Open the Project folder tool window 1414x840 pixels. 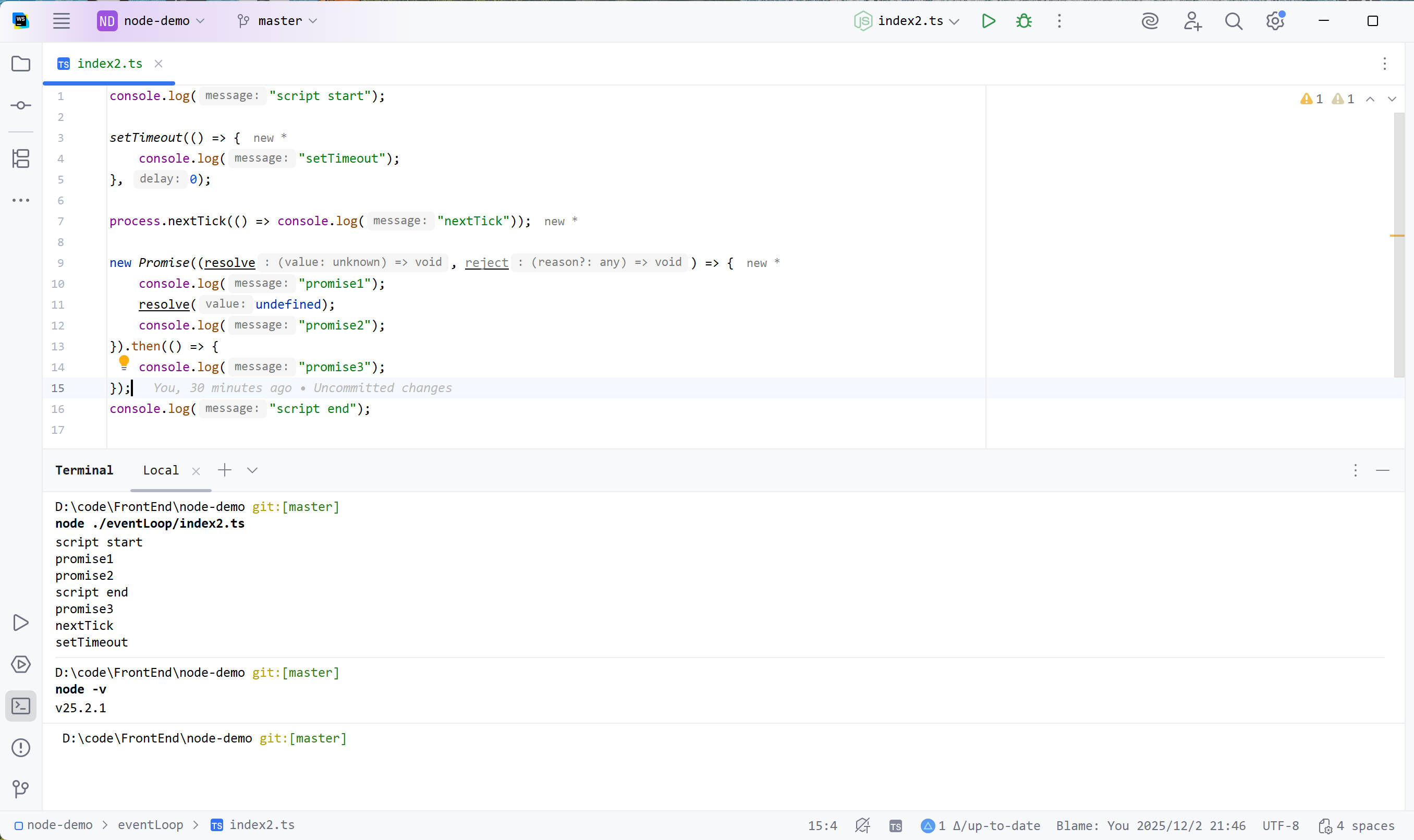pos(21,64)
